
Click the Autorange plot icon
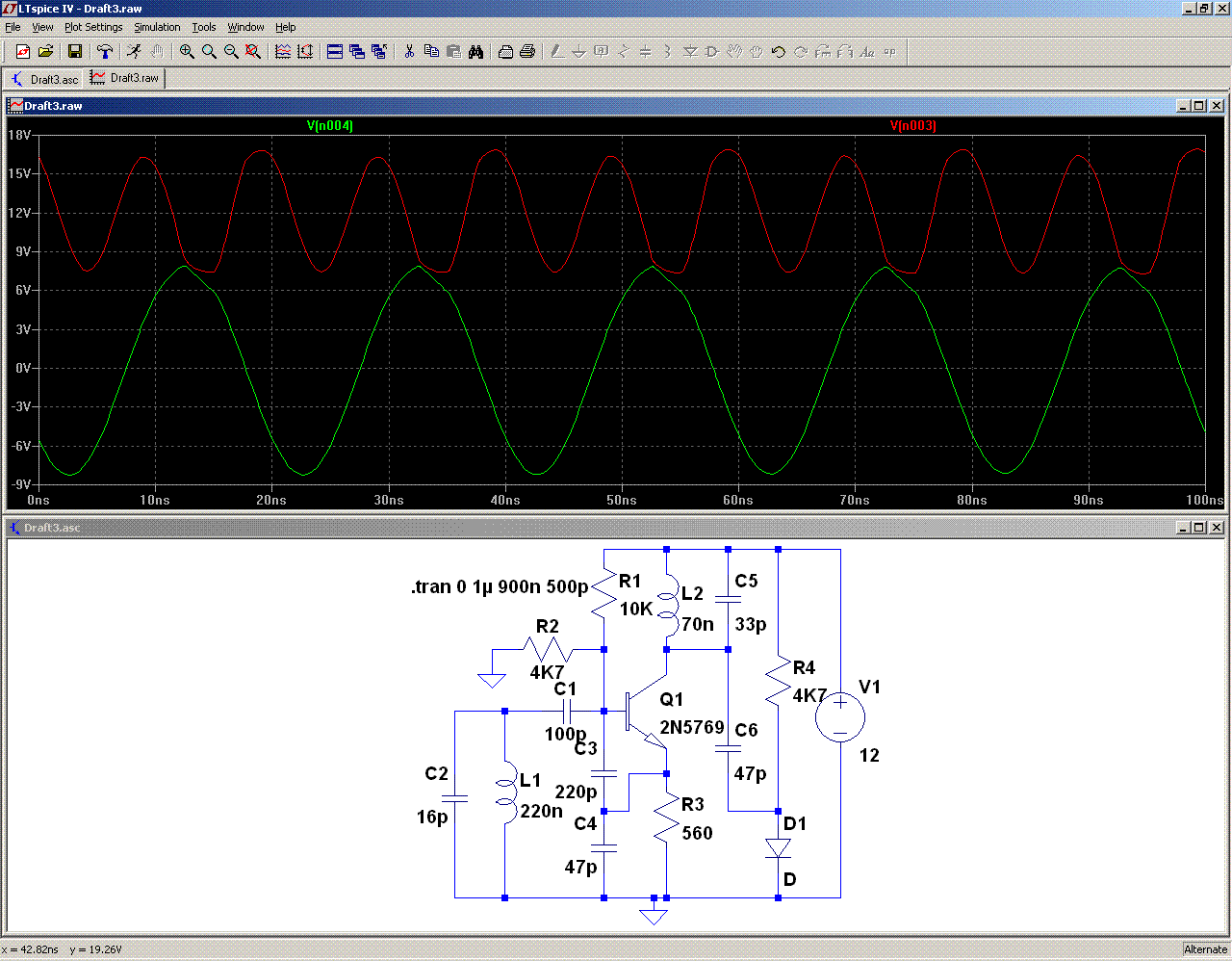click(x=305, y=52)
